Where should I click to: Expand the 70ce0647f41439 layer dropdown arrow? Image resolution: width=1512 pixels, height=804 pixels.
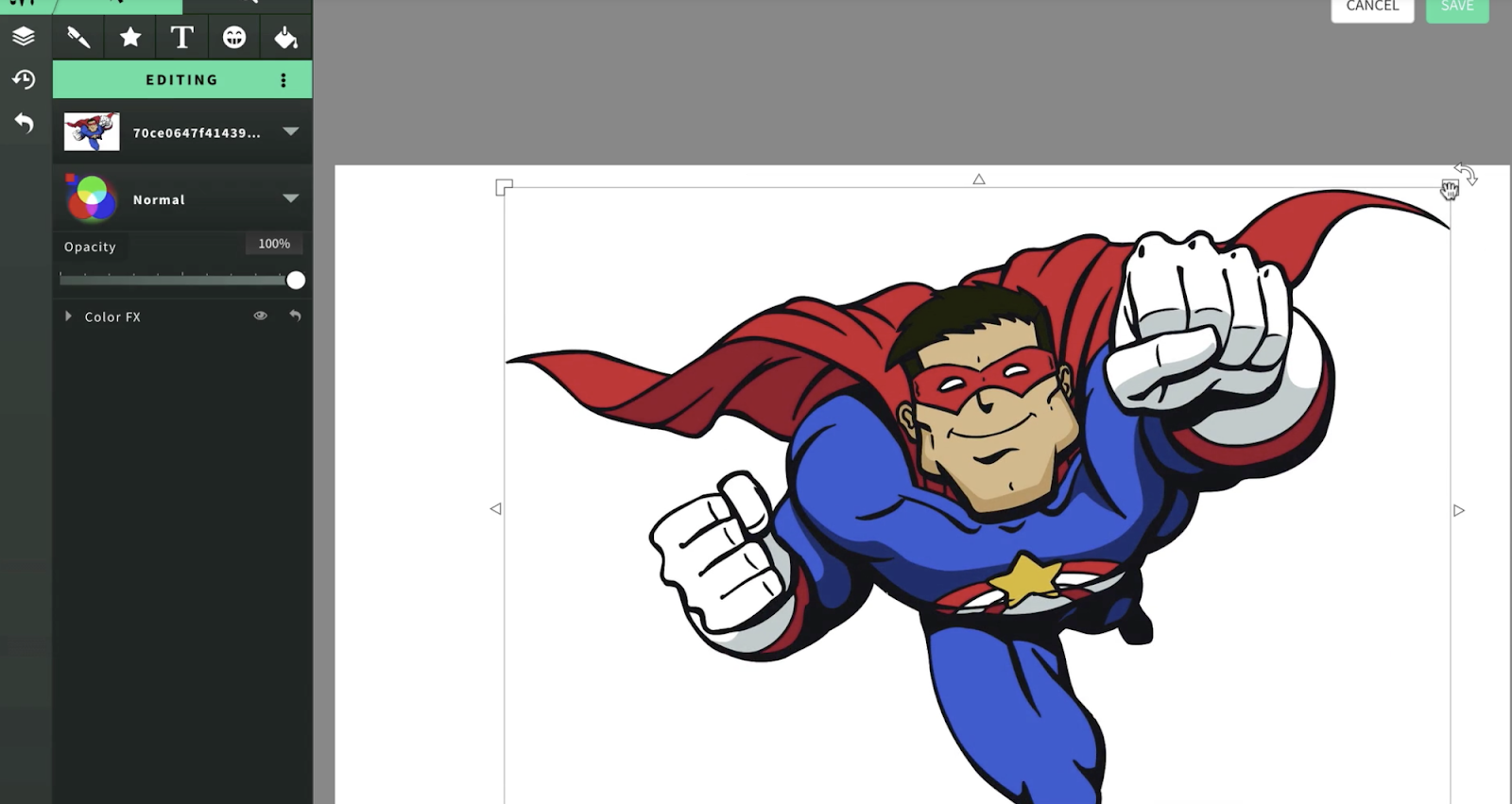[x=291, y=131]
